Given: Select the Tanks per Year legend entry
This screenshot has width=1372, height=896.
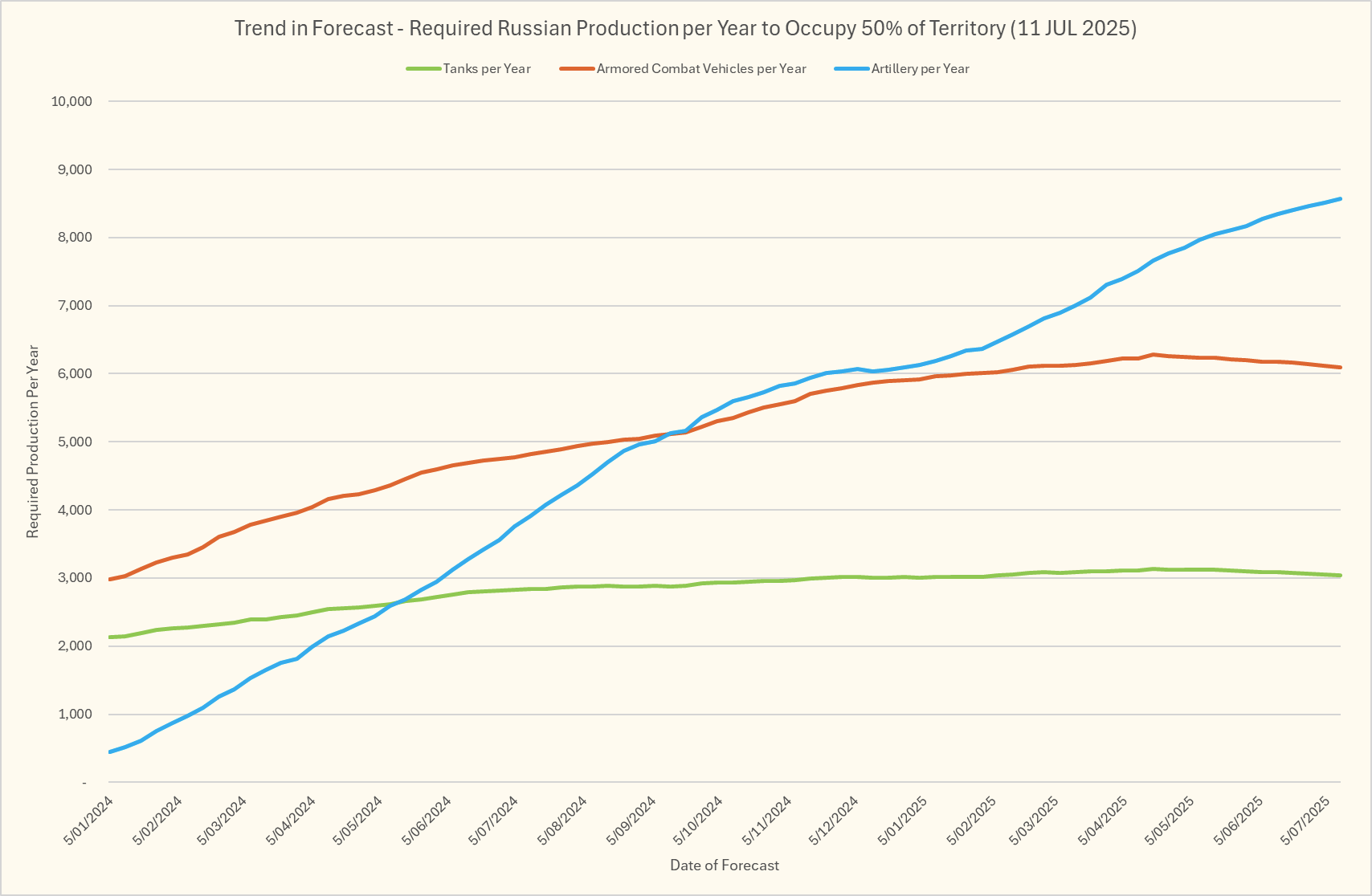Looking at the screenshot, I should [468, 69].
